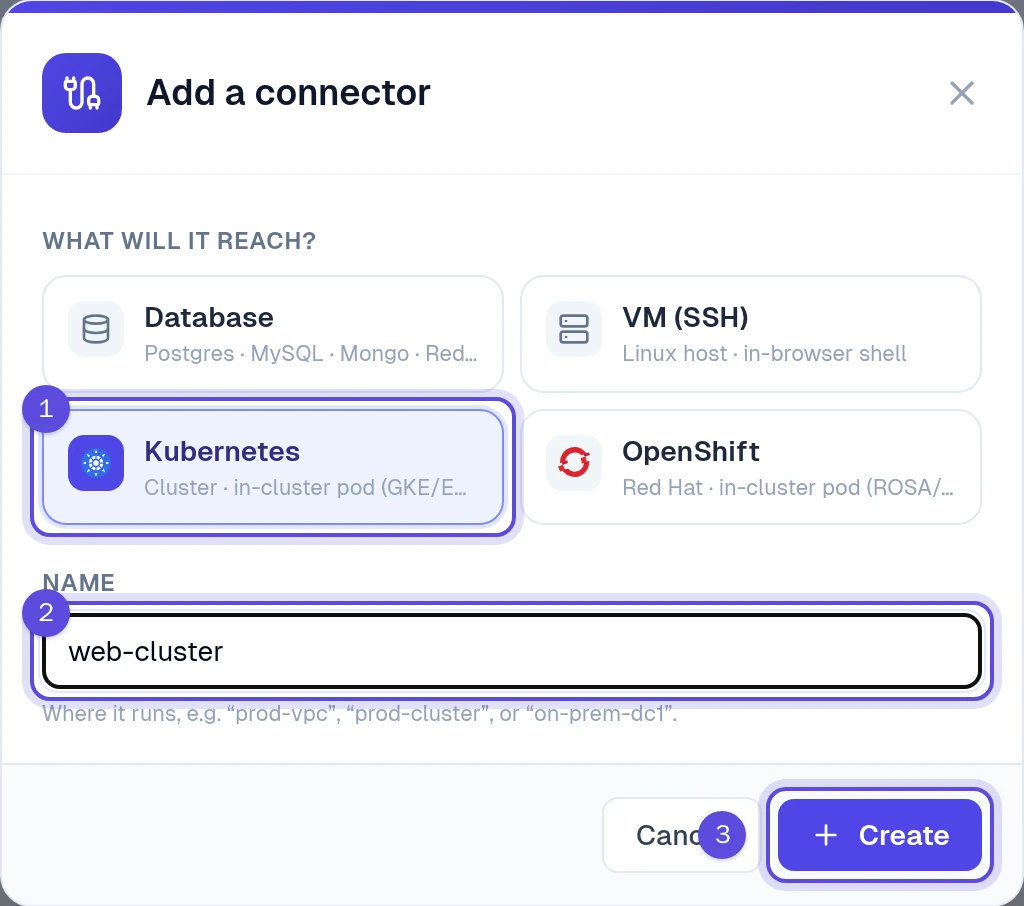Click the database cylinder icon
Screen dimensions: 1024x906
pos(96,329)
